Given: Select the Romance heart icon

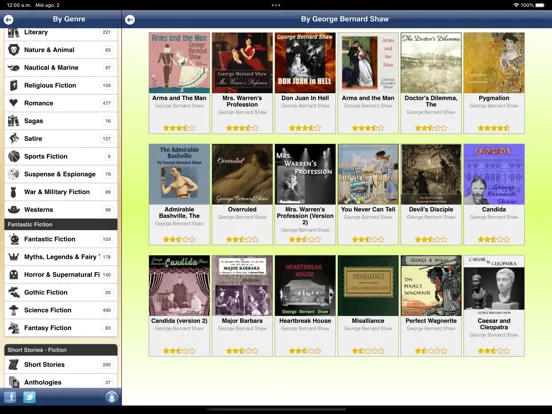Looking at the screenshot, I should [x=14, y=103].
